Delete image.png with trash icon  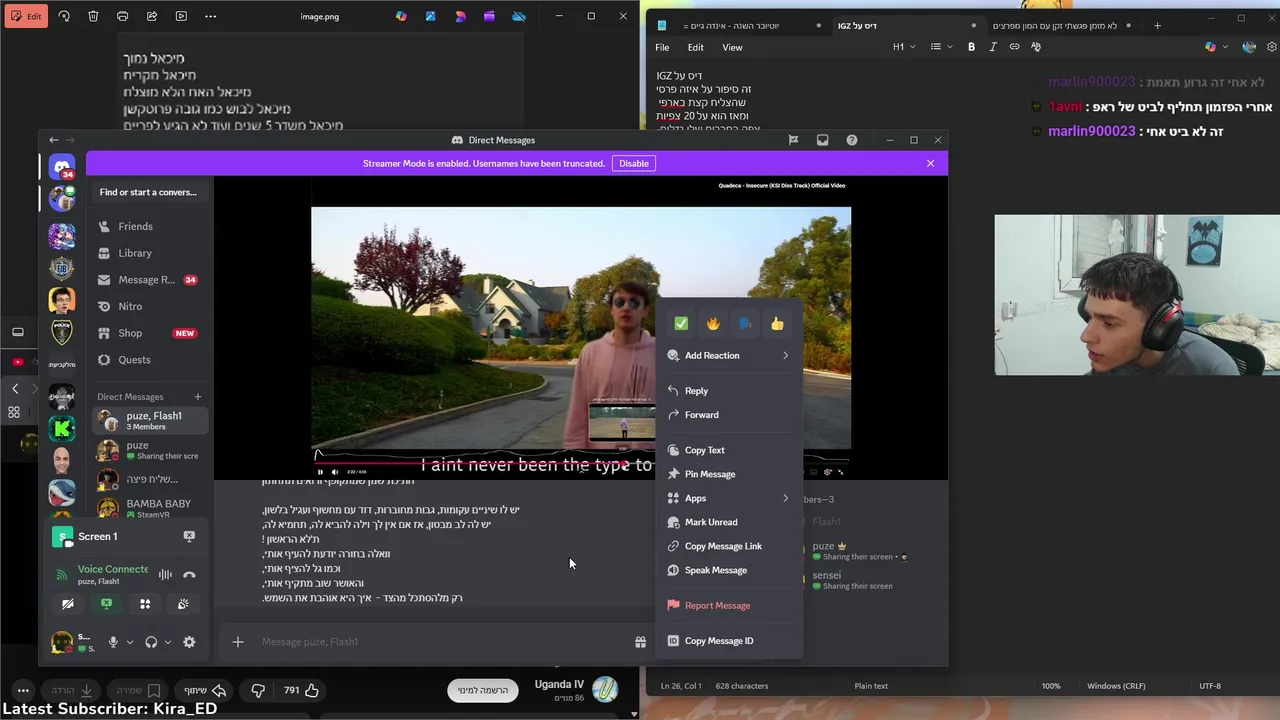click(93, 16)
